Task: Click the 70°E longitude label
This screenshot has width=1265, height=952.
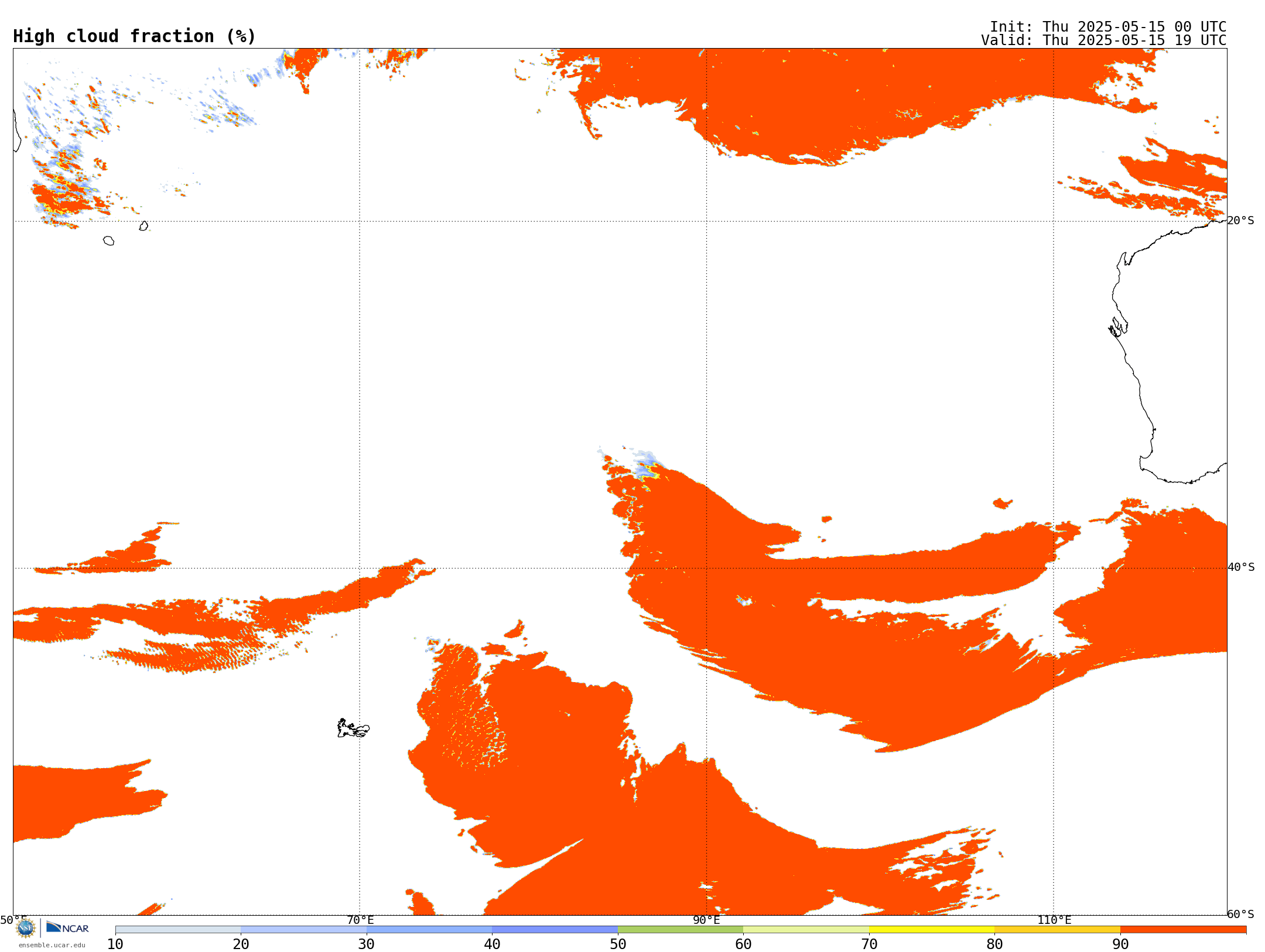Action: pos(360,920)
